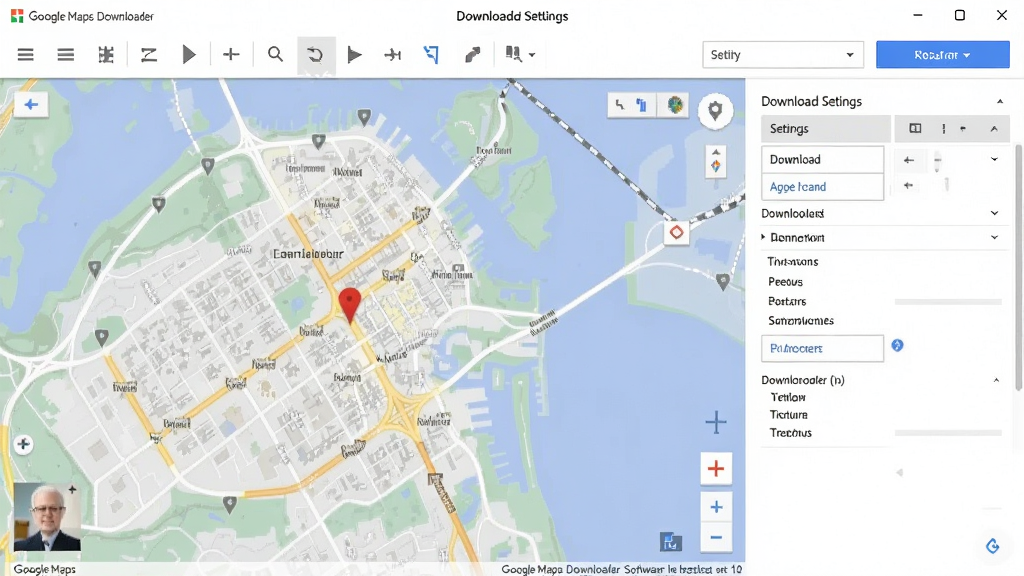Click the blue square map icon
Screen dimensions: 1024x576
(x=671, y=541)
